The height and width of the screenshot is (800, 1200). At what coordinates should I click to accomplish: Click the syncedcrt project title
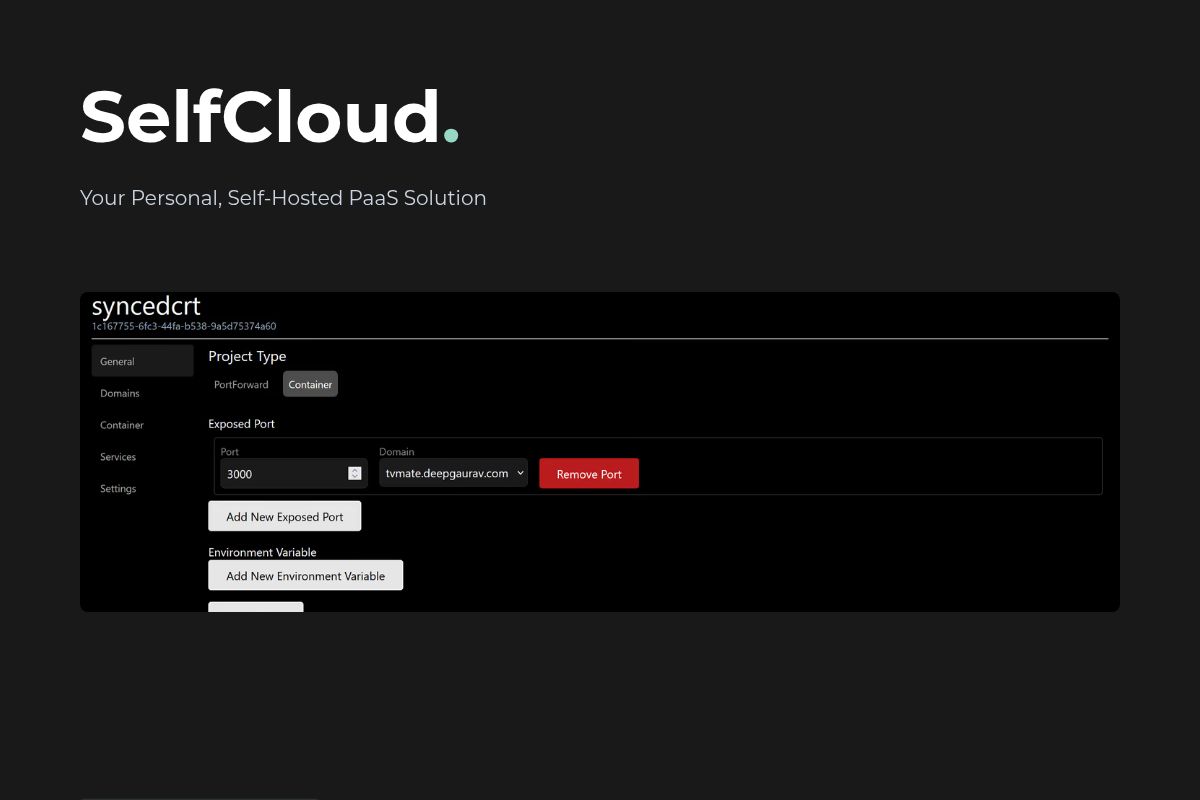coord(145,306)
